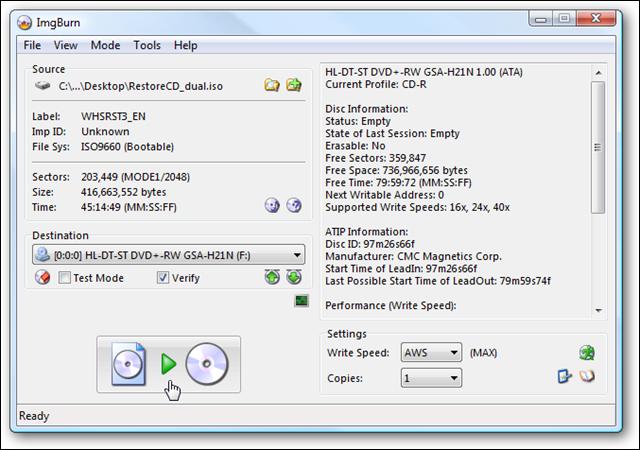The height and width of the screenshot is (450, 640).
Task: Click the blue pencil icon in Settings
Action: tap(566, 377)
